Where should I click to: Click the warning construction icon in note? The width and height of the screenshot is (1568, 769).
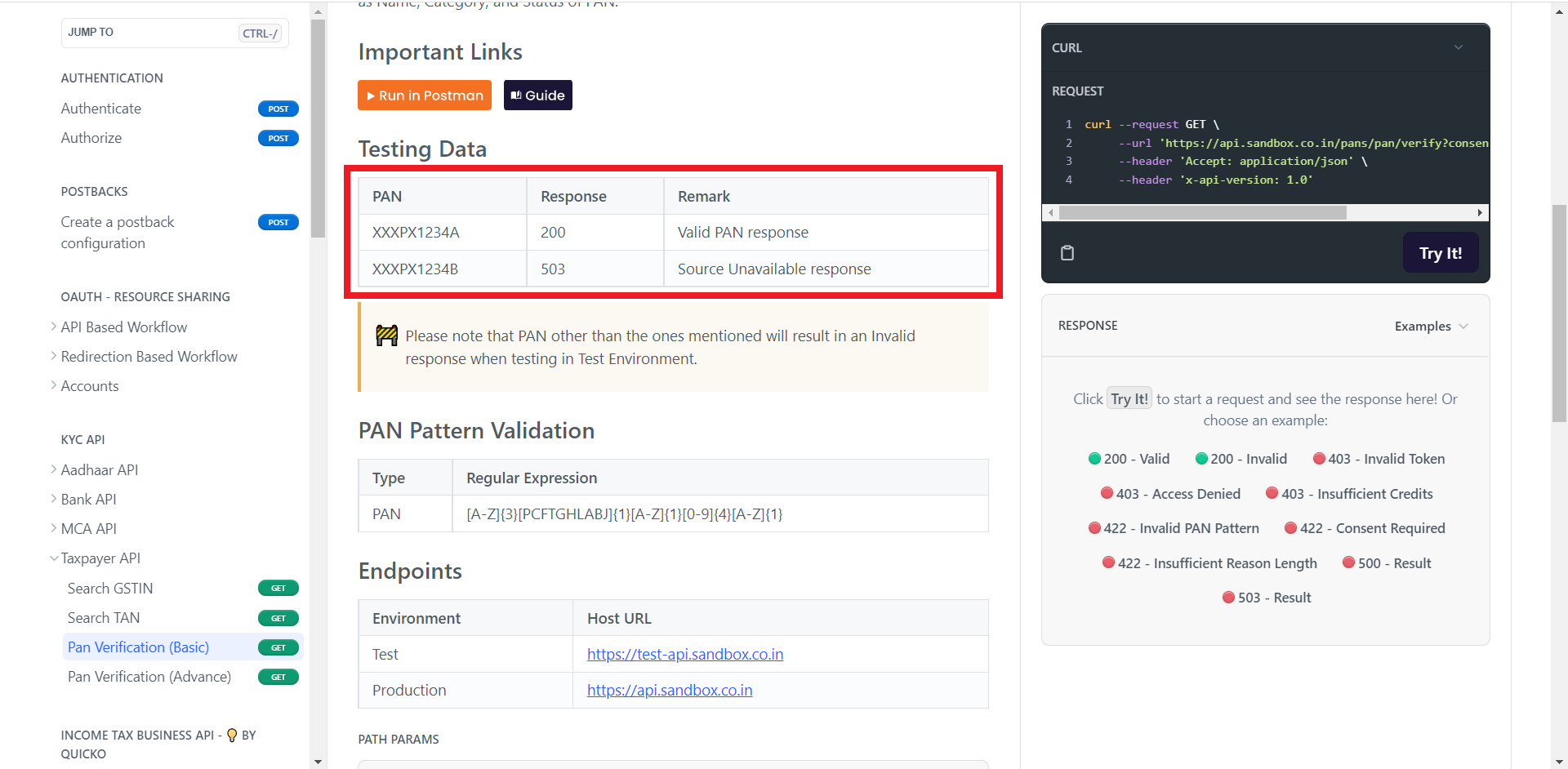pos(386,336)
